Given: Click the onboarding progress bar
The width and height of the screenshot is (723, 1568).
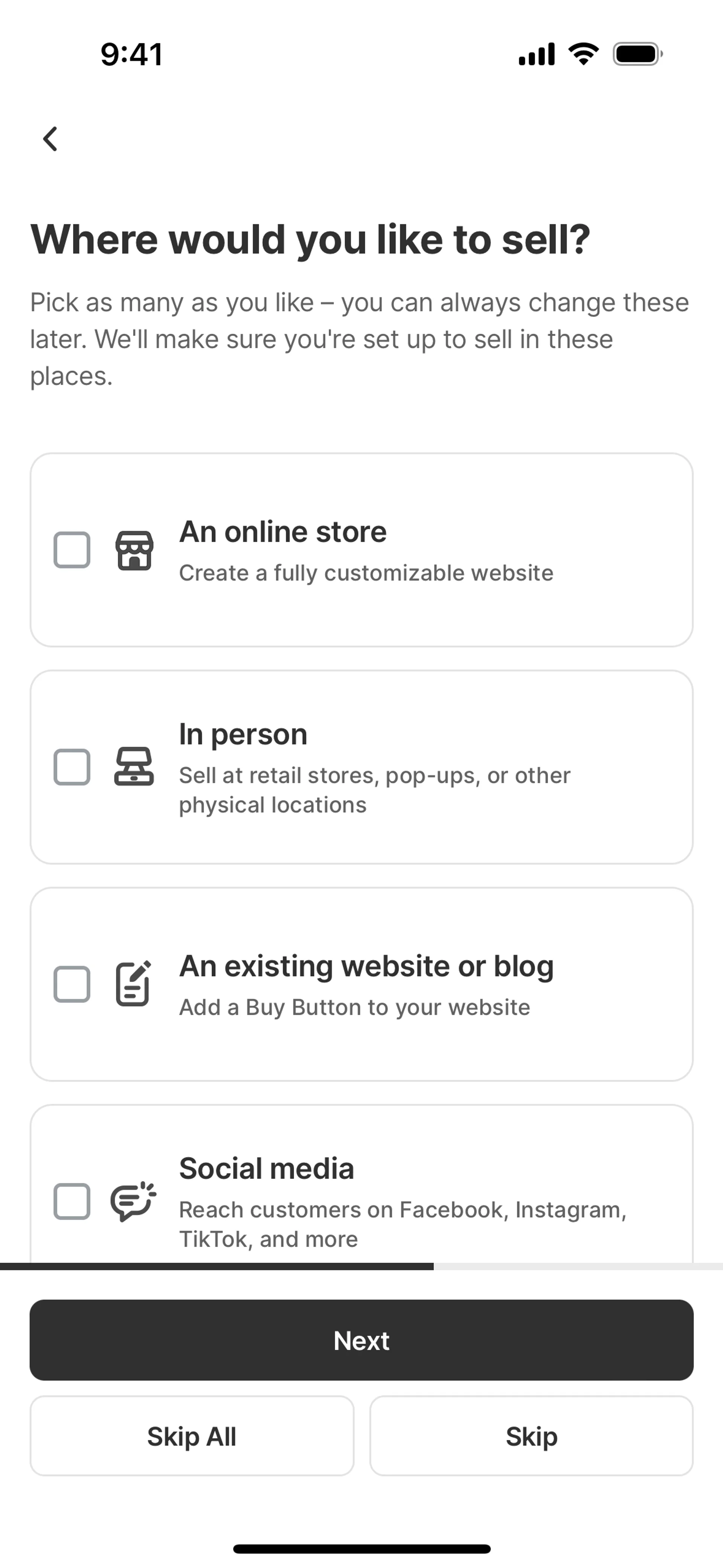Looking at the screenshot, I should click(361, 1266).
